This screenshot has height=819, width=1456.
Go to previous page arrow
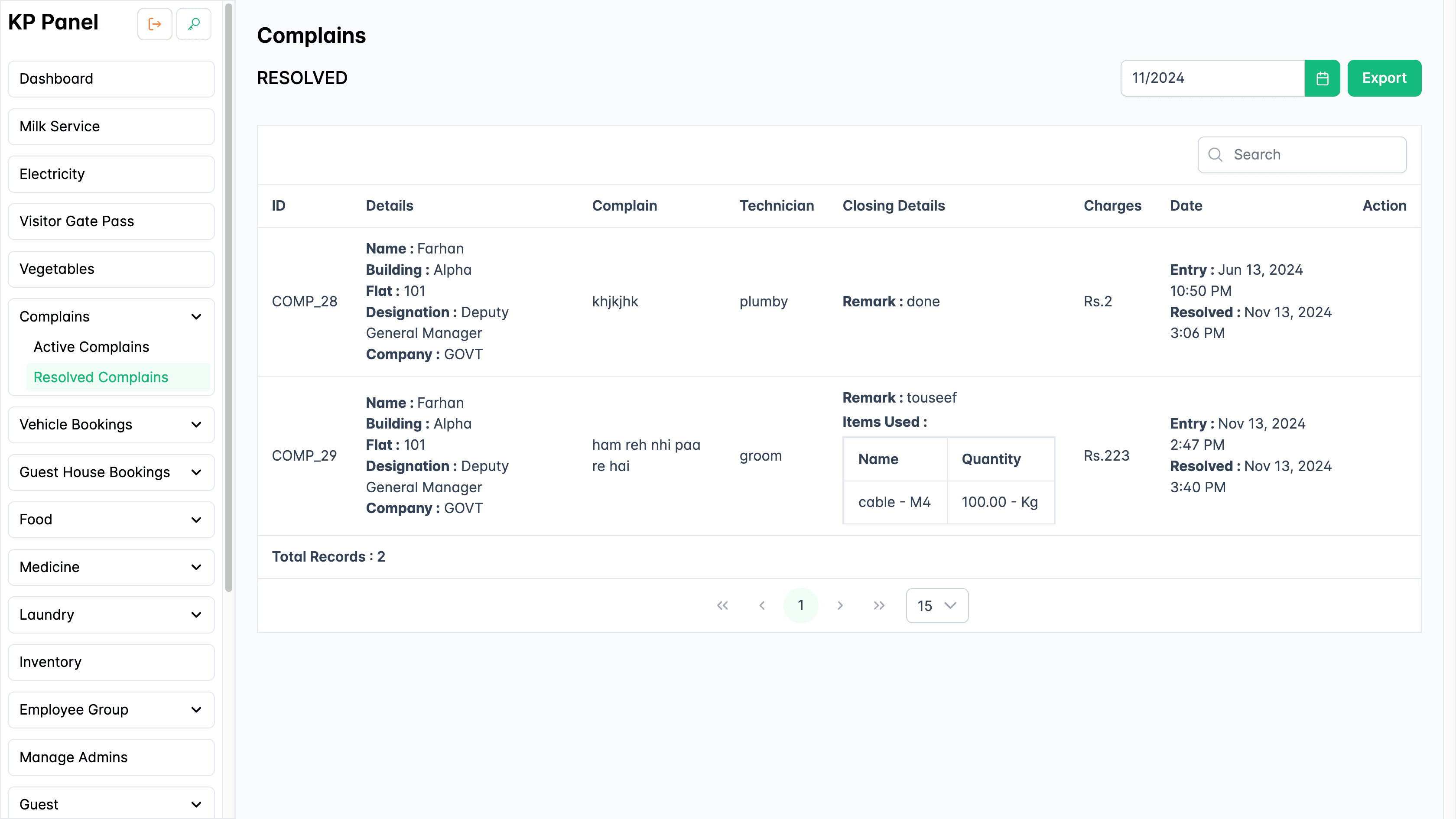click(761, 605)
